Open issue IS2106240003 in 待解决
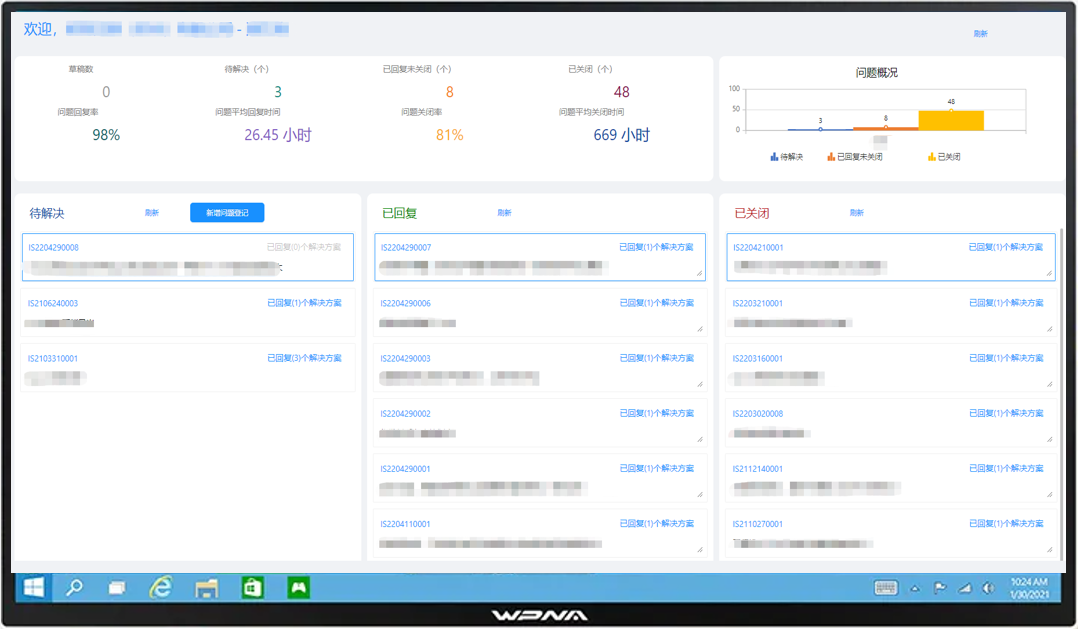 [53, 303]
